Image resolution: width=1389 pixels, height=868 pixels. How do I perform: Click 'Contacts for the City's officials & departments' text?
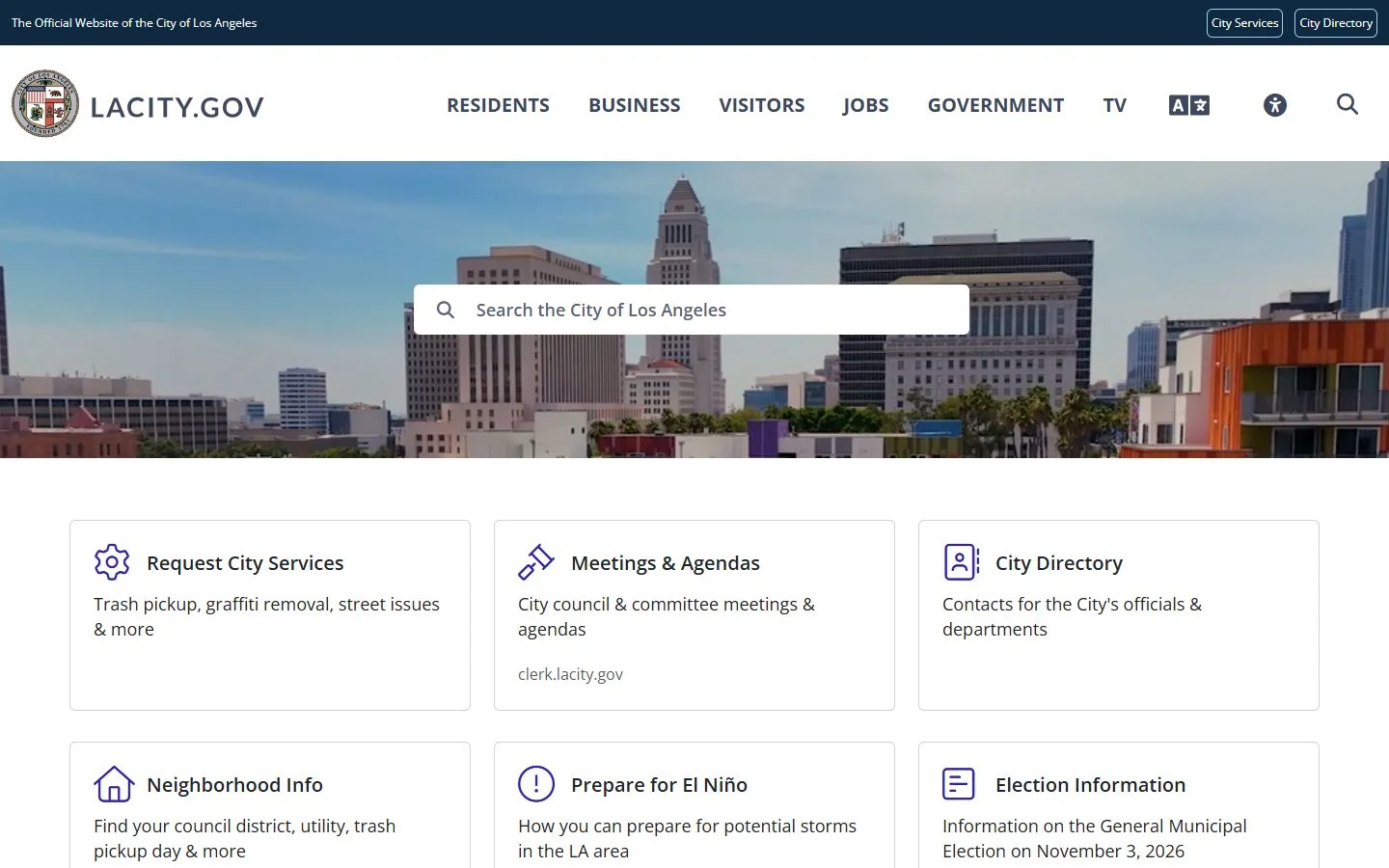(1072, 616)
